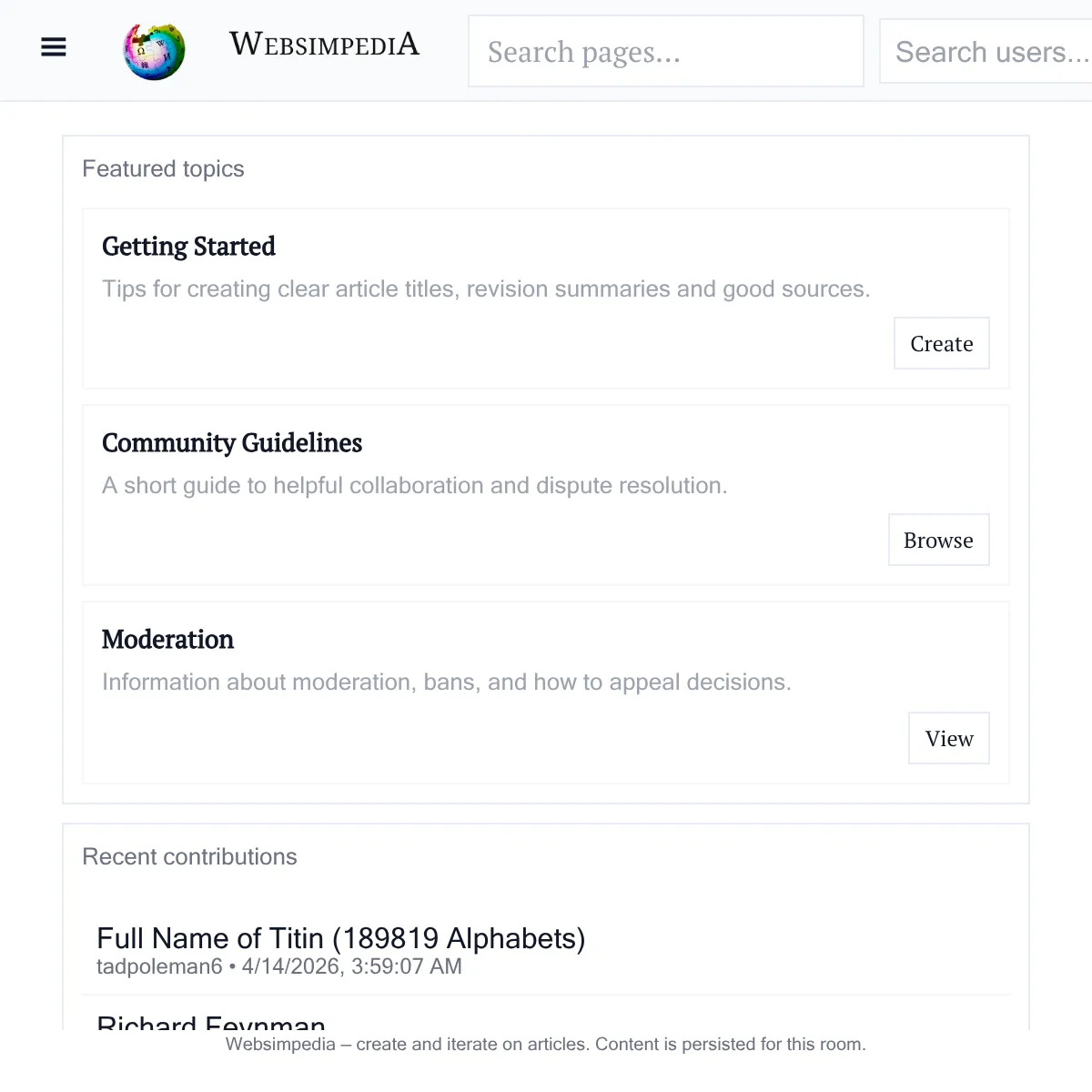Click the Websimpedia footer tagline

pos(546,1045)
